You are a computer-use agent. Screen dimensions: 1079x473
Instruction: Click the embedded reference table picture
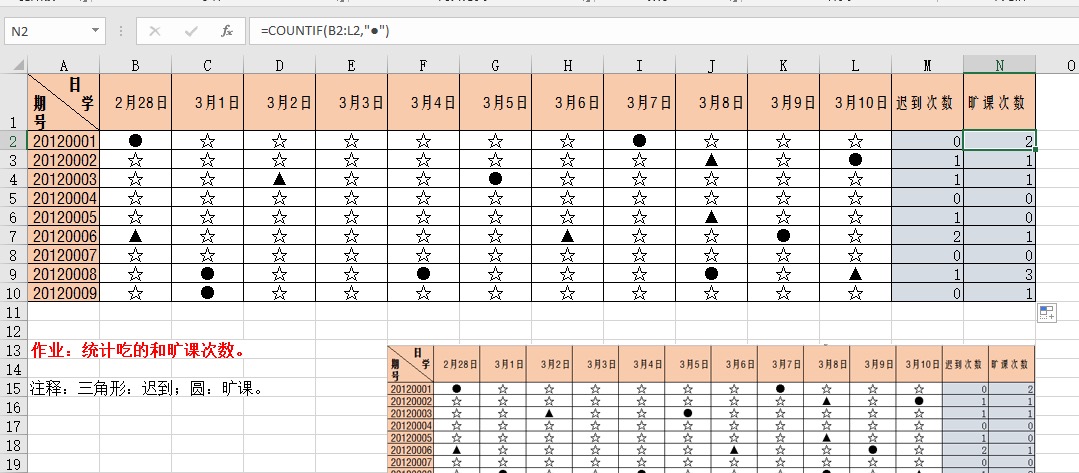click(711, 409)
